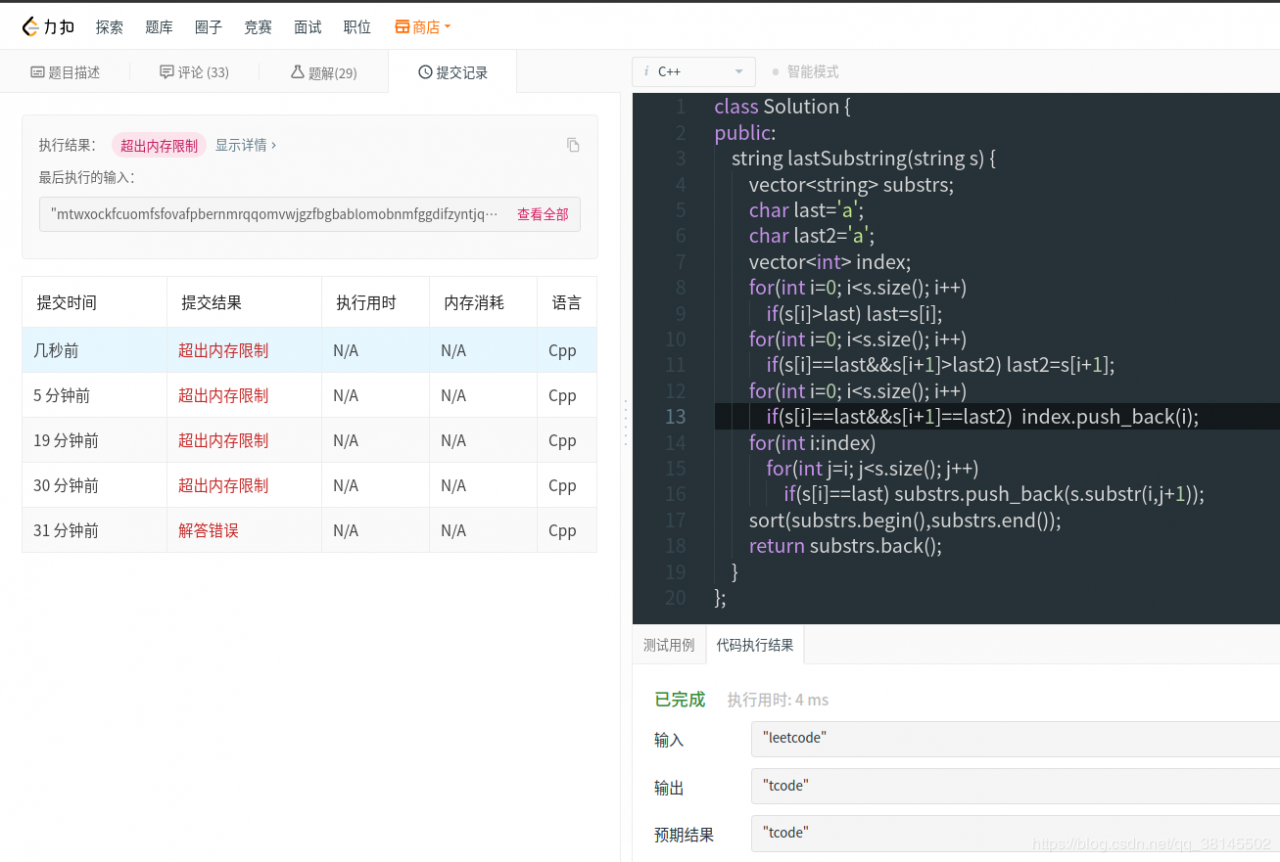Open the 竞赛 menu item
1280x862 pixels.
258,27
